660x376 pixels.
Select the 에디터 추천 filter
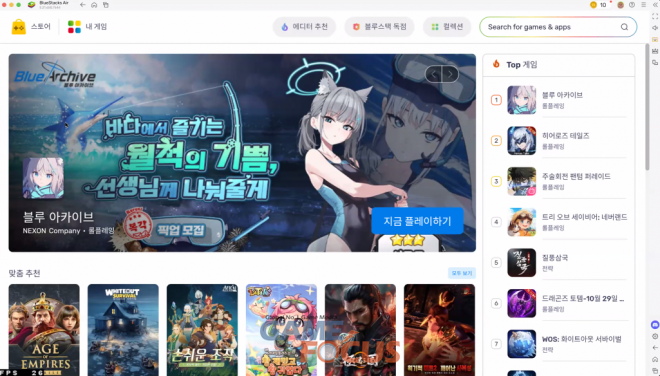[x=304, y=27]
